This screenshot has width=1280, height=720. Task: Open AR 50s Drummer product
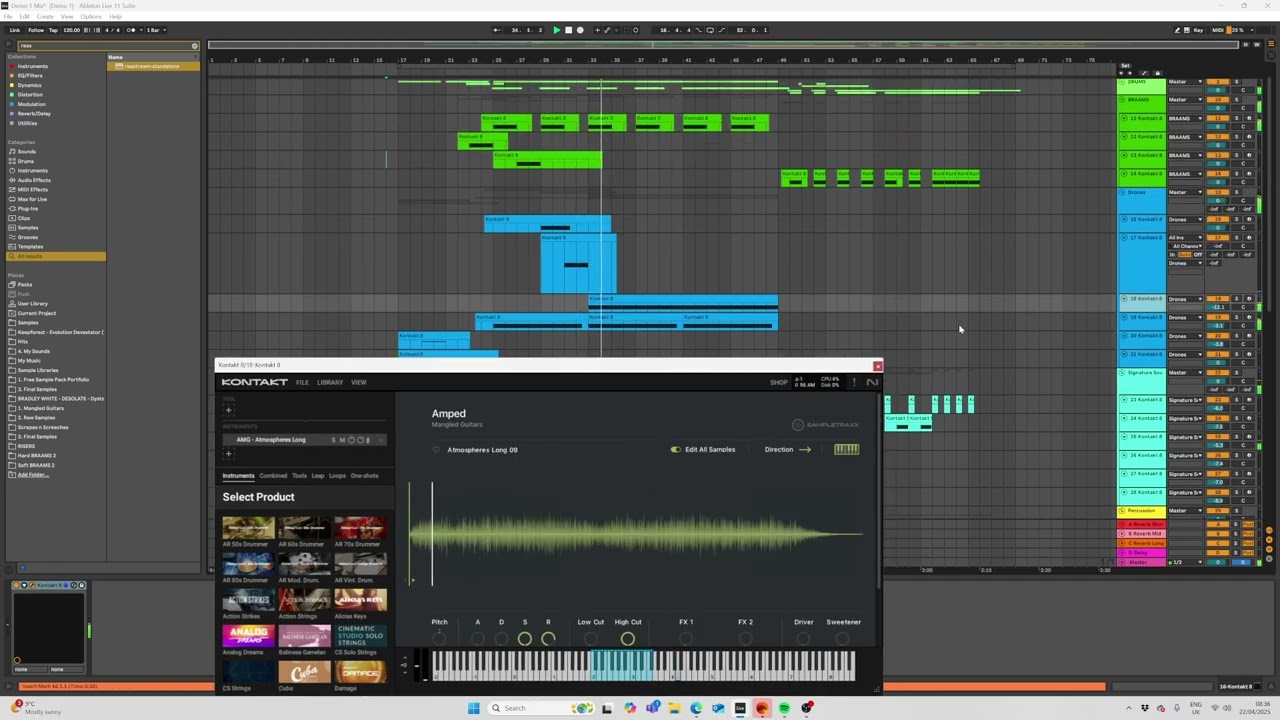248,529
